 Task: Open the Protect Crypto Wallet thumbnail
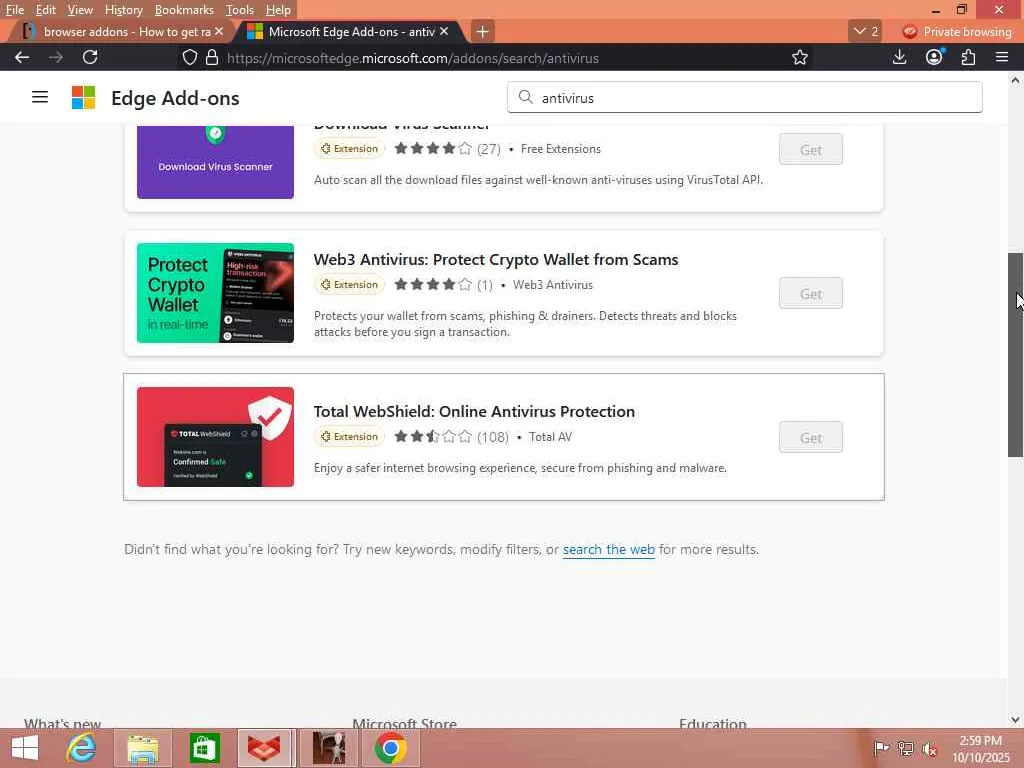point(215,293)
